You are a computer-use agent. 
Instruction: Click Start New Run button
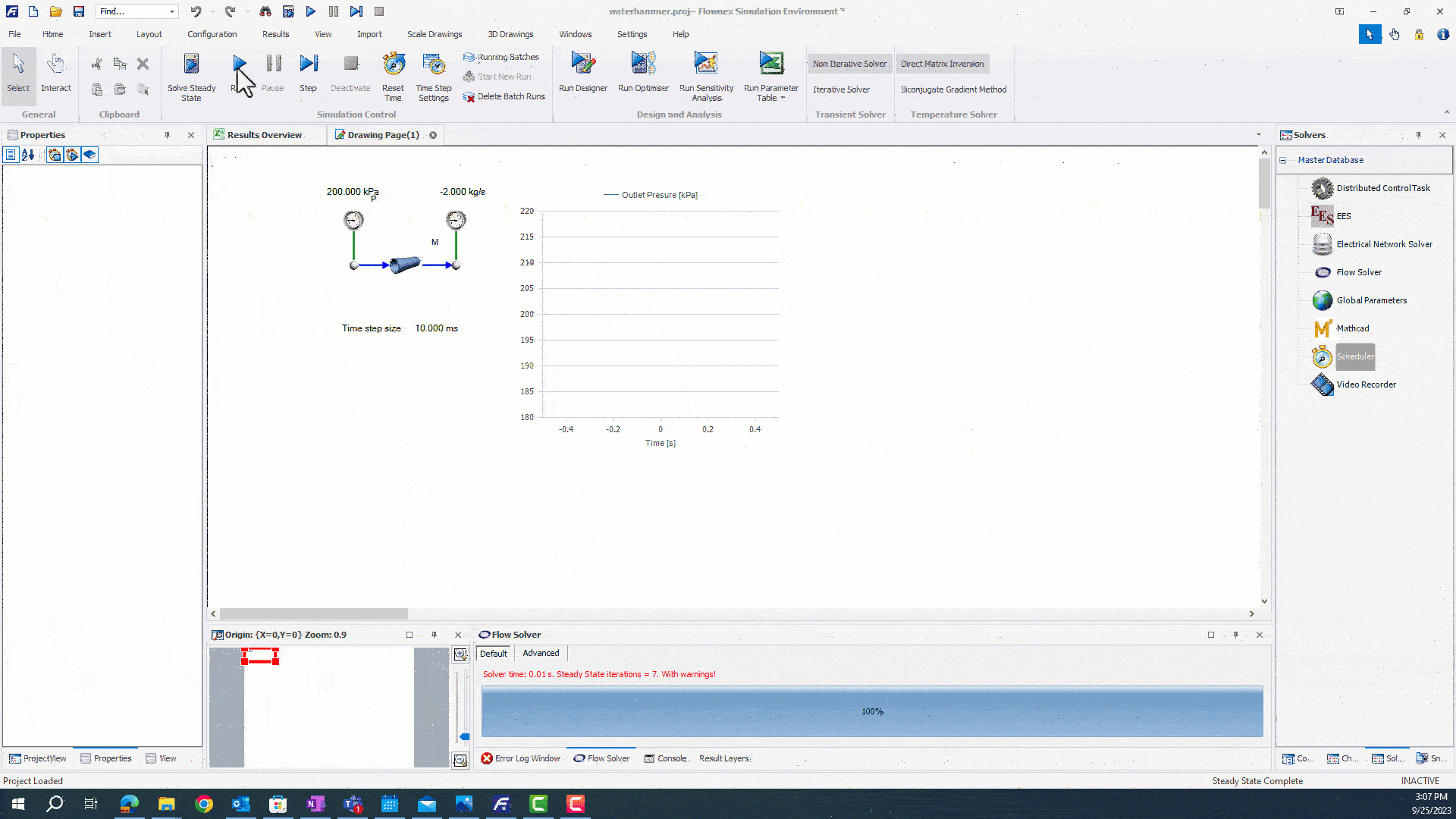(x=497, y=77)
